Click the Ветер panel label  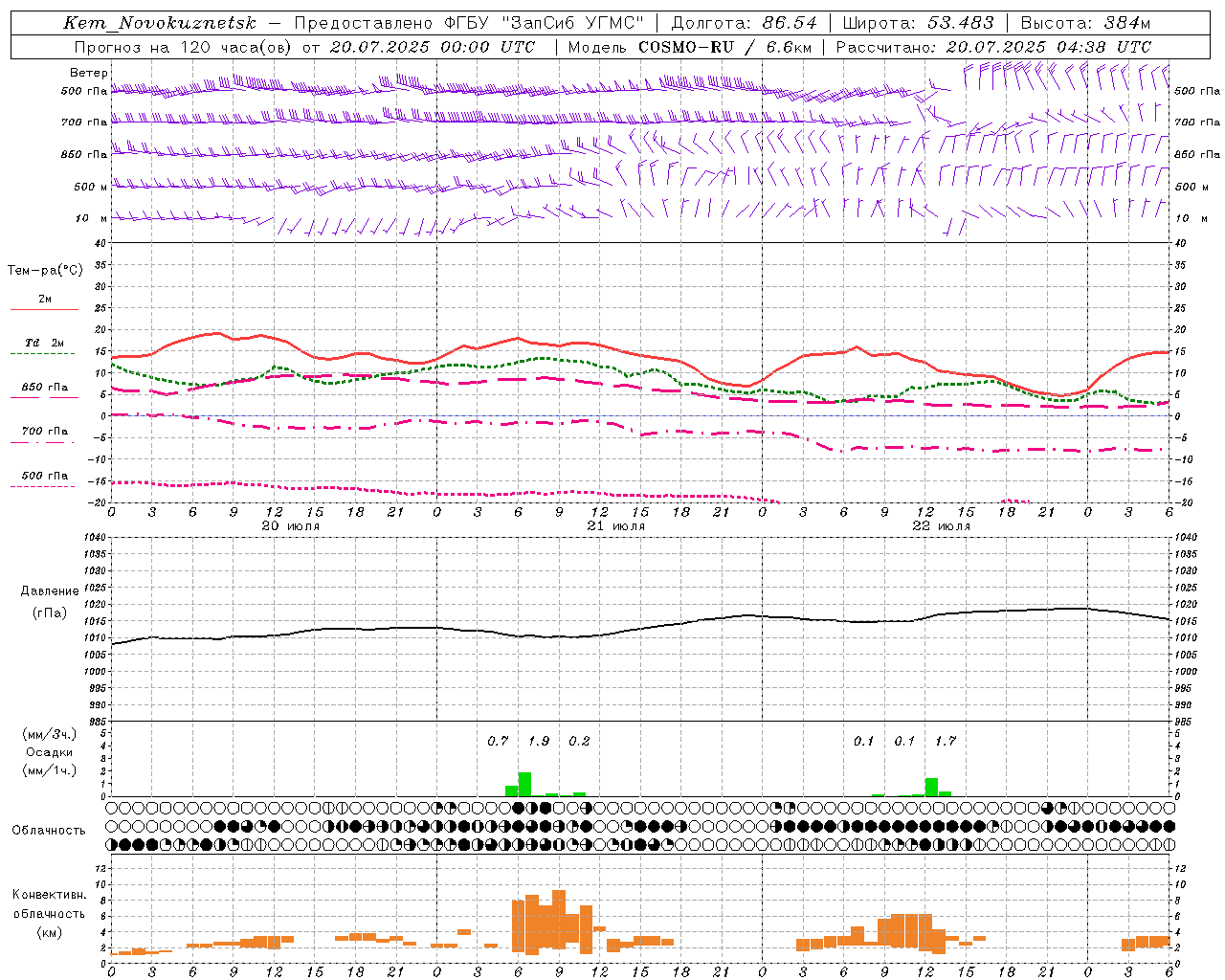[x=89, y=73]
